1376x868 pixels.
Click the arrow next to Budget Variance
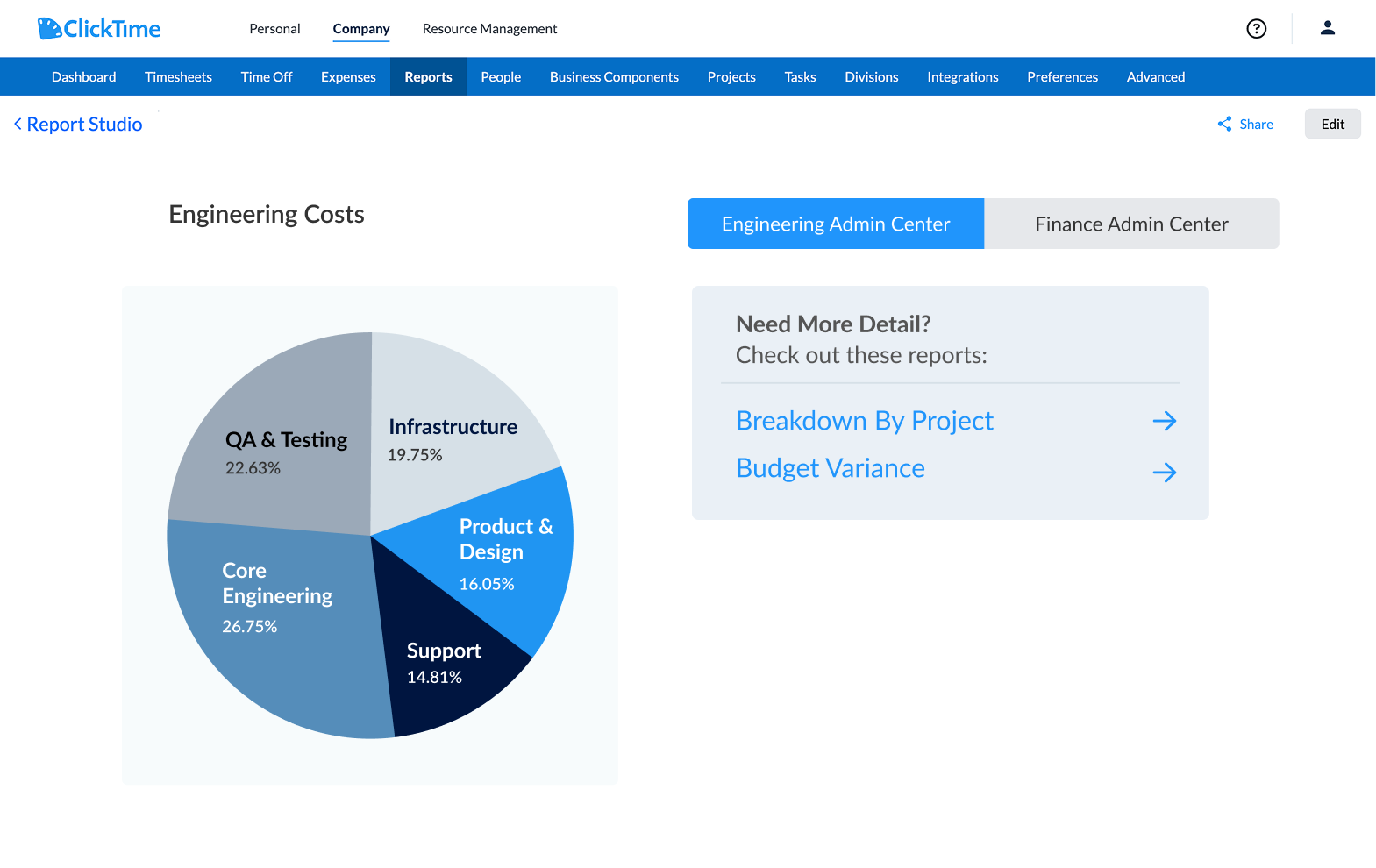[1165, 473]
